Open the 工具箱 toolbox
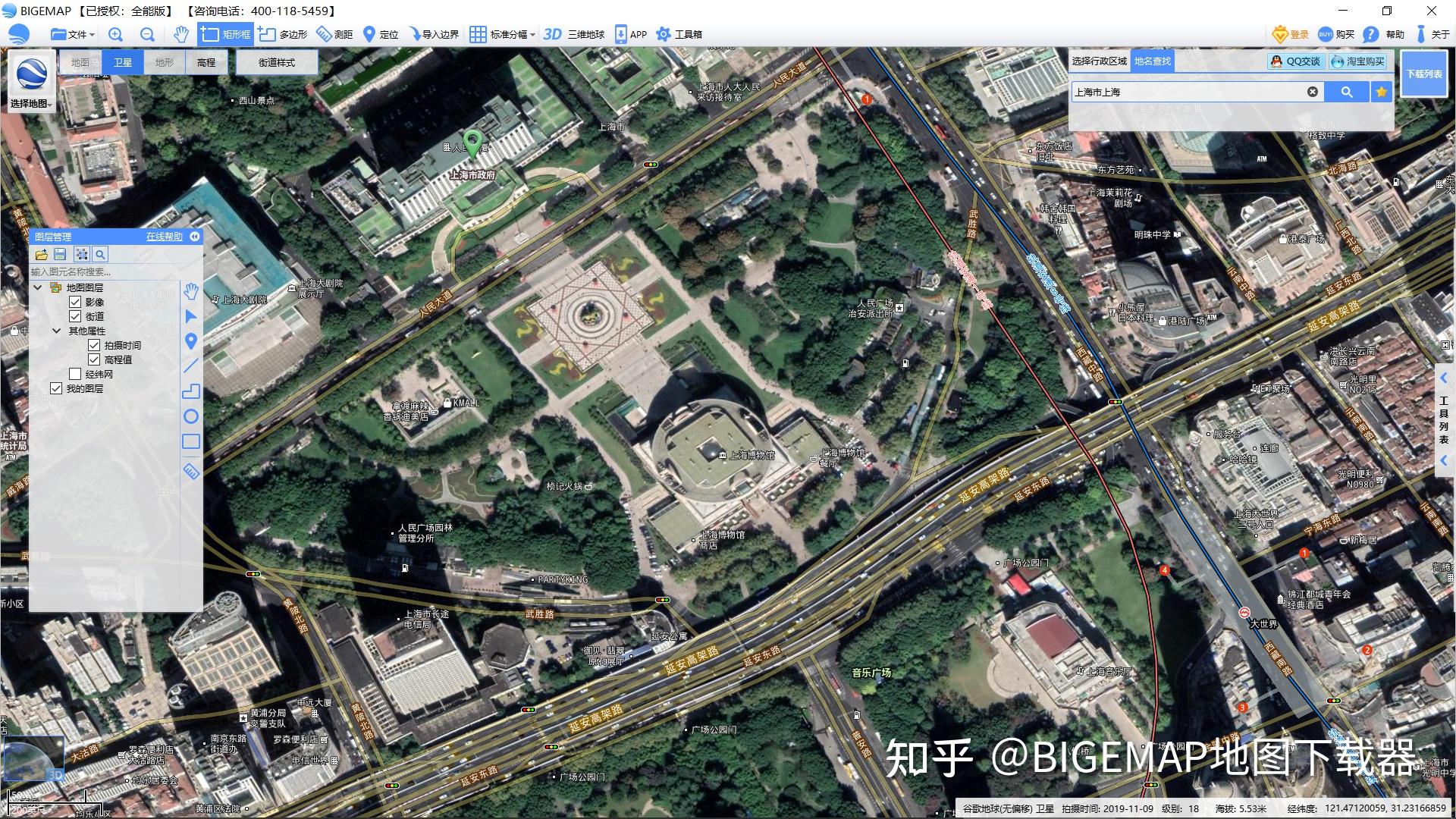This screenshot has width=1456, height=819. [679, 34]
